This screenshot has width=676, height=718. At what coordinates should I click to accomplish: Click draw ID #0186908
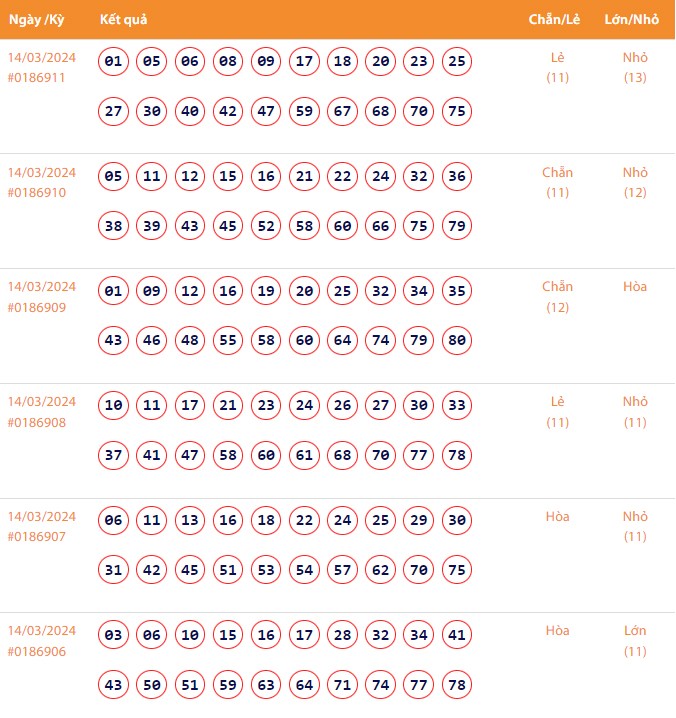pos(36,421)
